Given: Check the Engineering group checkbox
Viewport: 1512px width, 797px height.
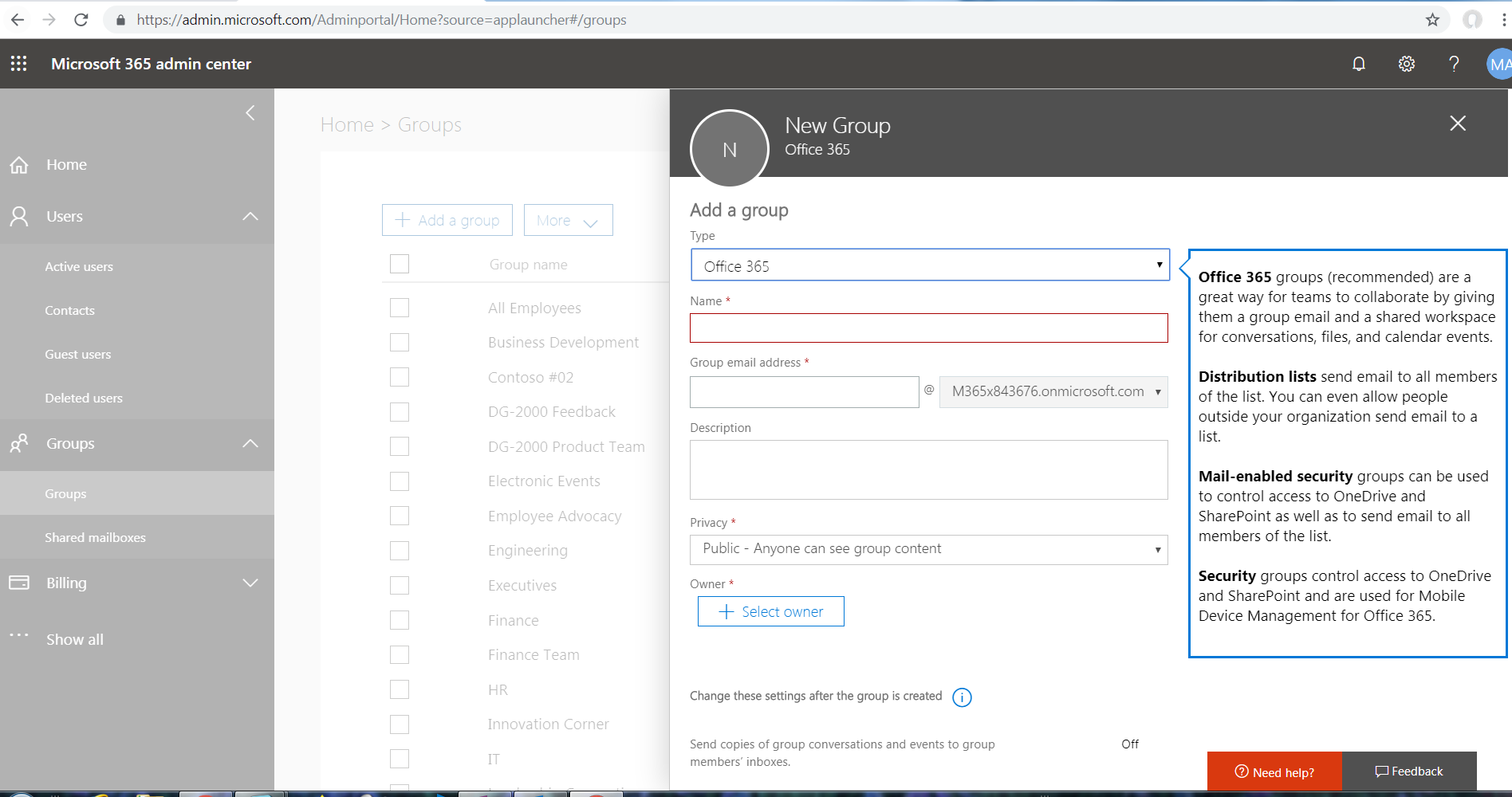Looking at the screenshot, I should click(x=400, y=551).
